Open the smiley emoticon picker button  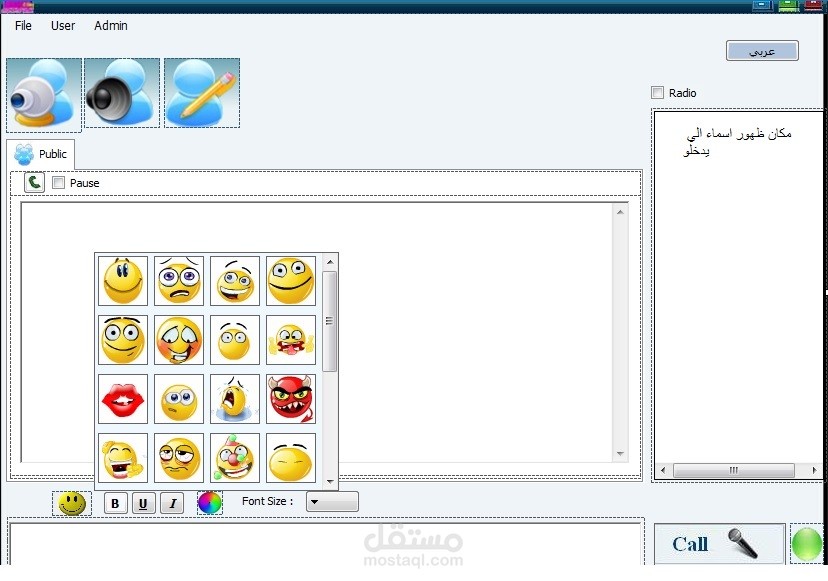[72, 503]
